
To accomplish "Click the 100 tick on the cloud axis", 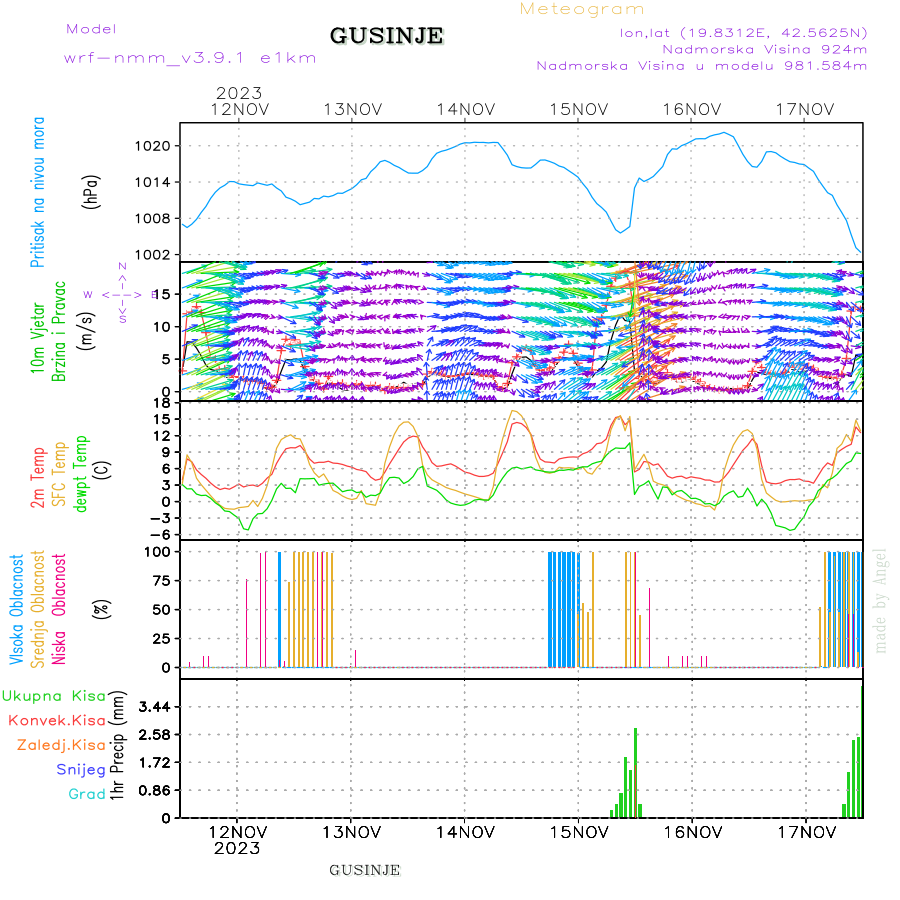I will tap(158, 552).
